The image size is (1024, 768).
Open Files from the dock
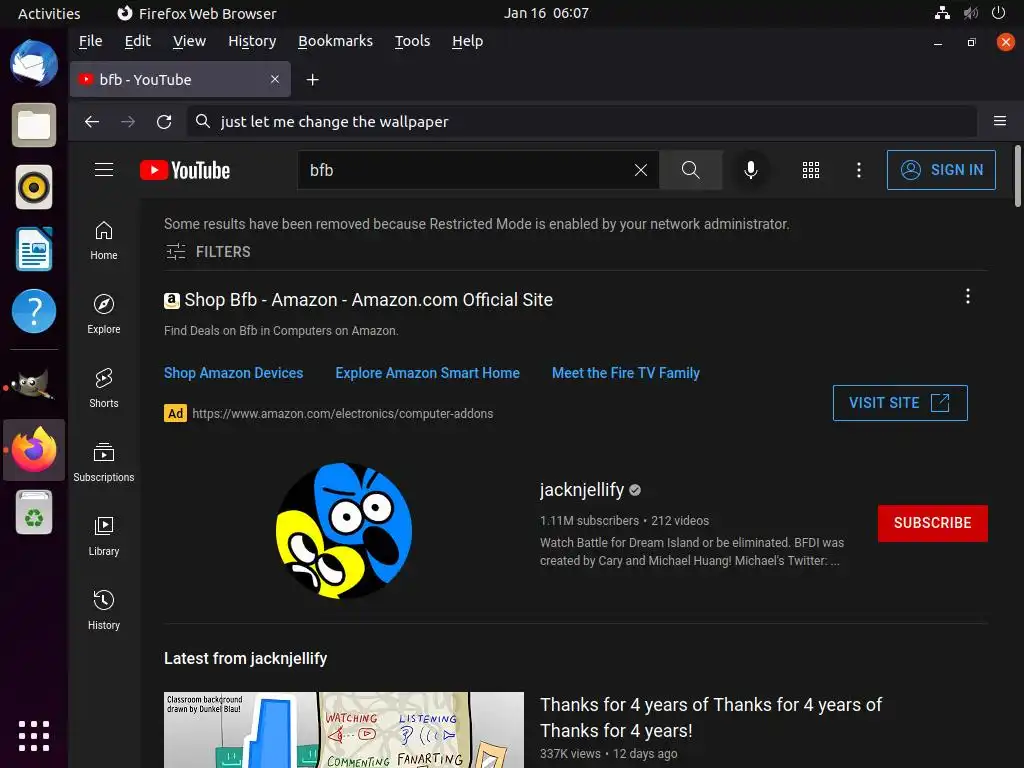pos(34,125)
